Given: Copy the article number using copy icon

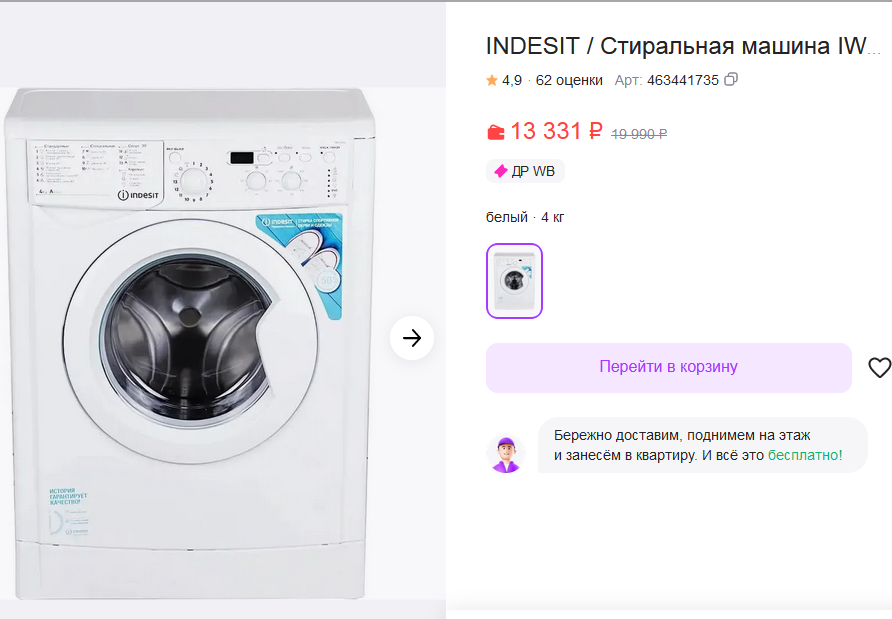Looking at the screenshot, I should [731, 80].
